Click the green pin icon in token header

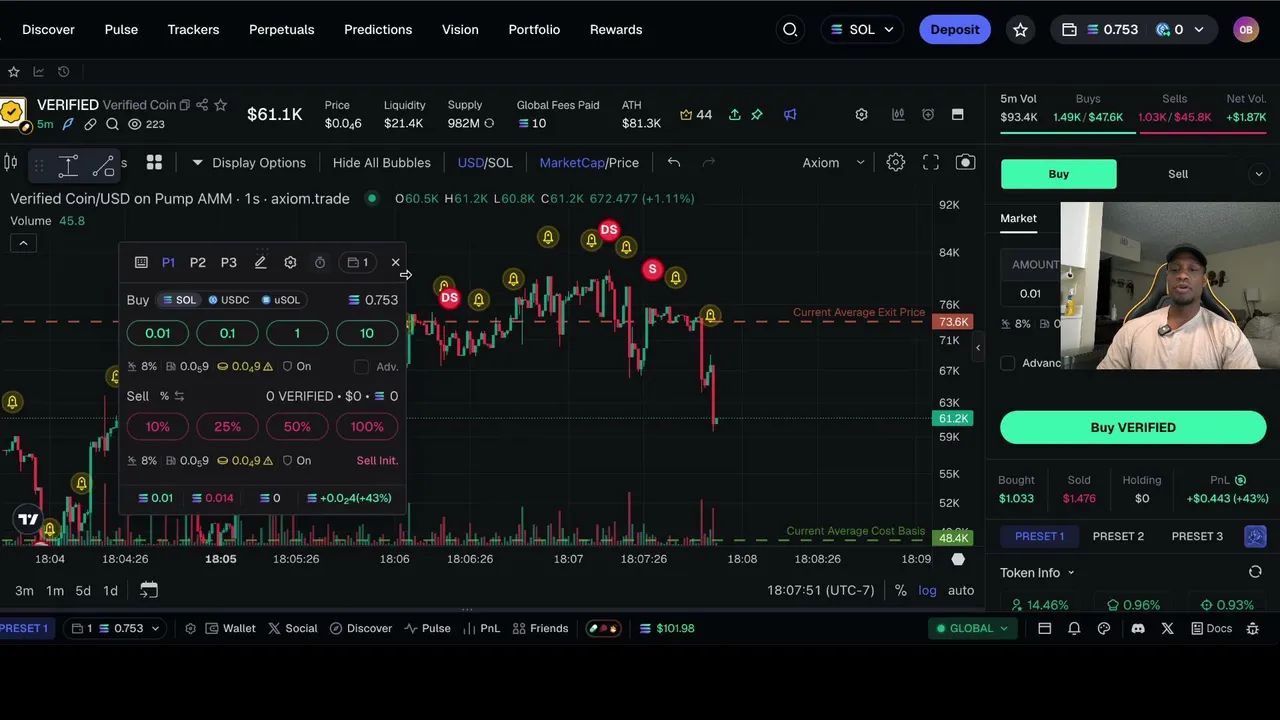click(x=757, y=115)
